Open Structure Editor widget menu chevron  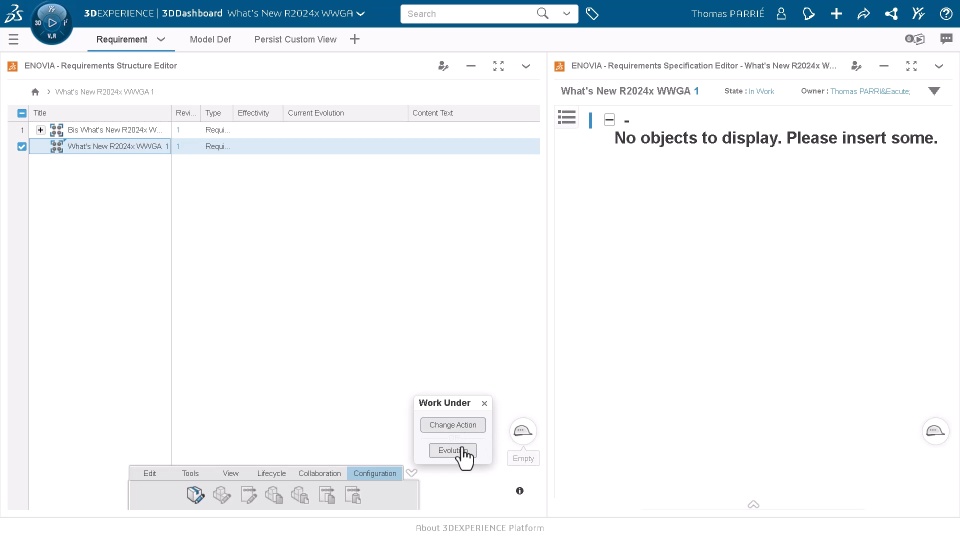click(526, 66)
